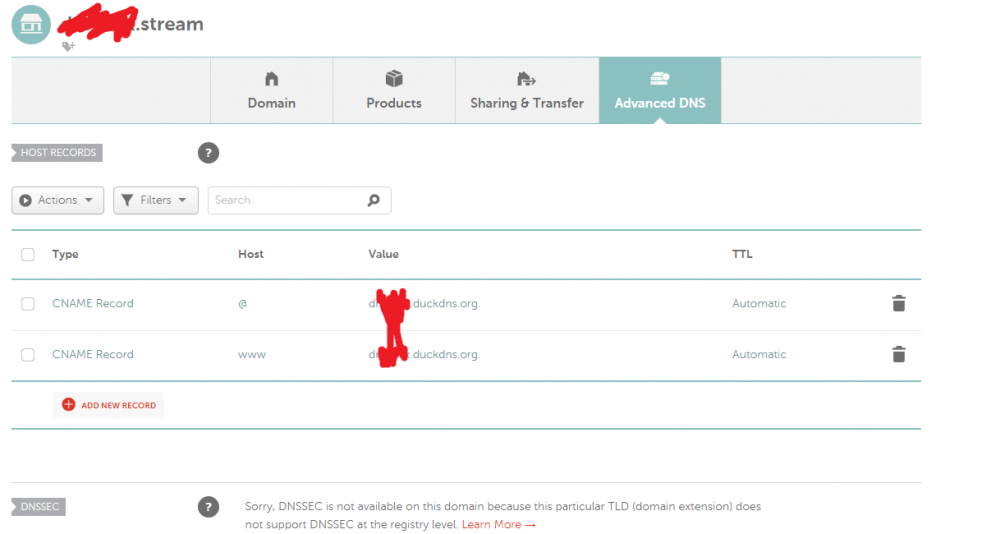Image resolution: width=1000 pixels, height=534 pixels.
Task: Select the Advanced DNS tab
Action: tap(660, 91)
